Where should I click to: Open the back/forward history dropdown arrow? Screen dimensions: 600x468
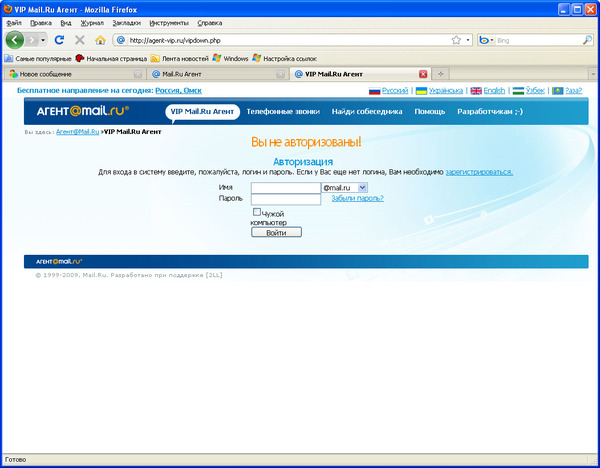pyautogui.click(x=43, y=40)
